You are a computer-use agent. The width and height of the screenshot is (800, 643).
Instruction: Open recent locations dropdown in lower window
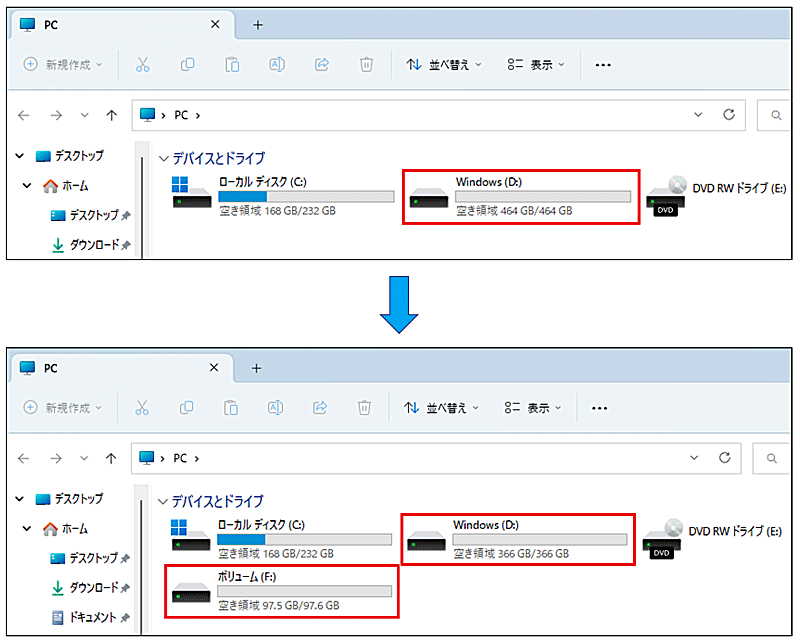coord(84,458)
